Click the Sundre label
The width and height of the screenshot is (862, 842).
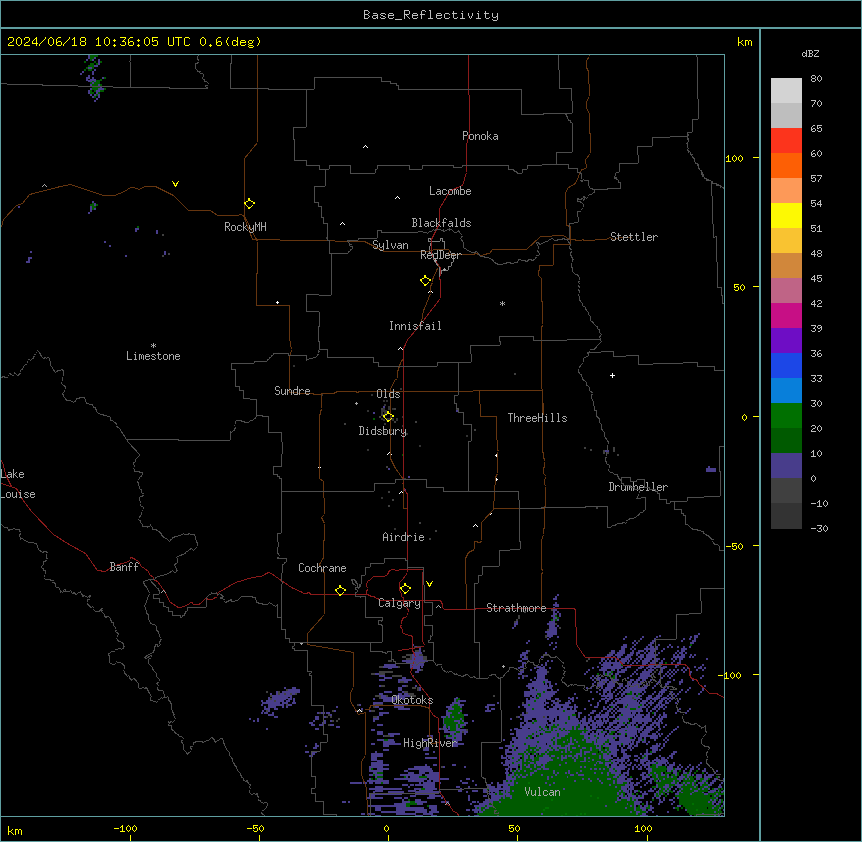(x=292, y=391)
